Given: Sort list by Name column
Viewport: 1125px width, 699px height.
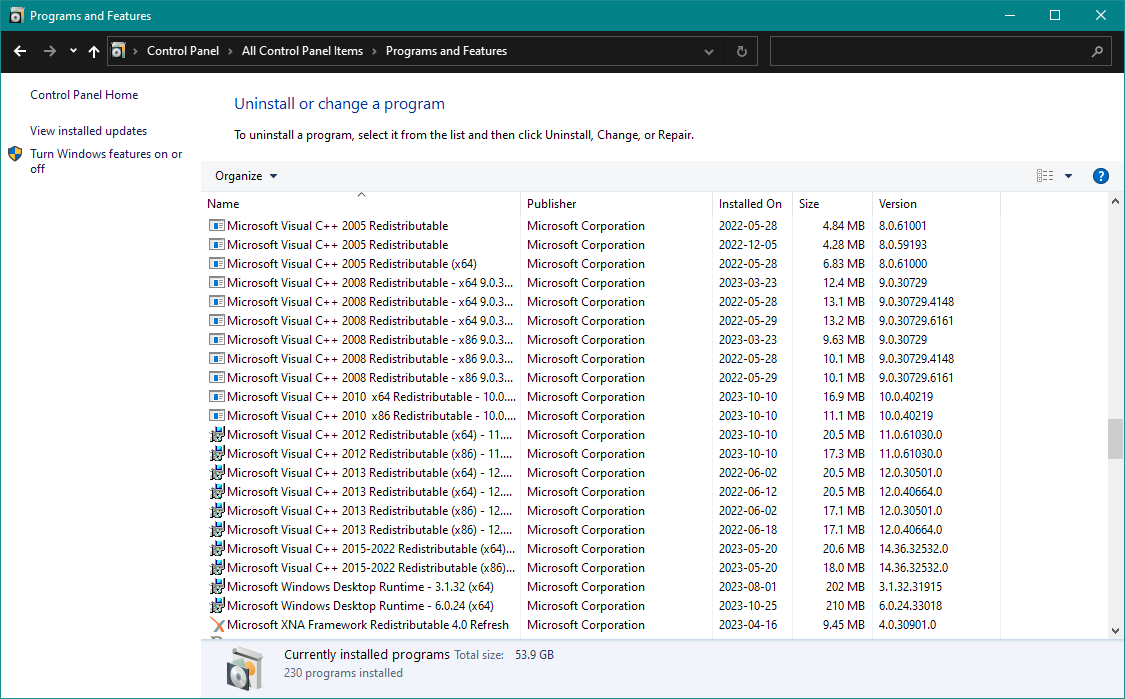Looking at the screenshot, I should coord(361,204).
